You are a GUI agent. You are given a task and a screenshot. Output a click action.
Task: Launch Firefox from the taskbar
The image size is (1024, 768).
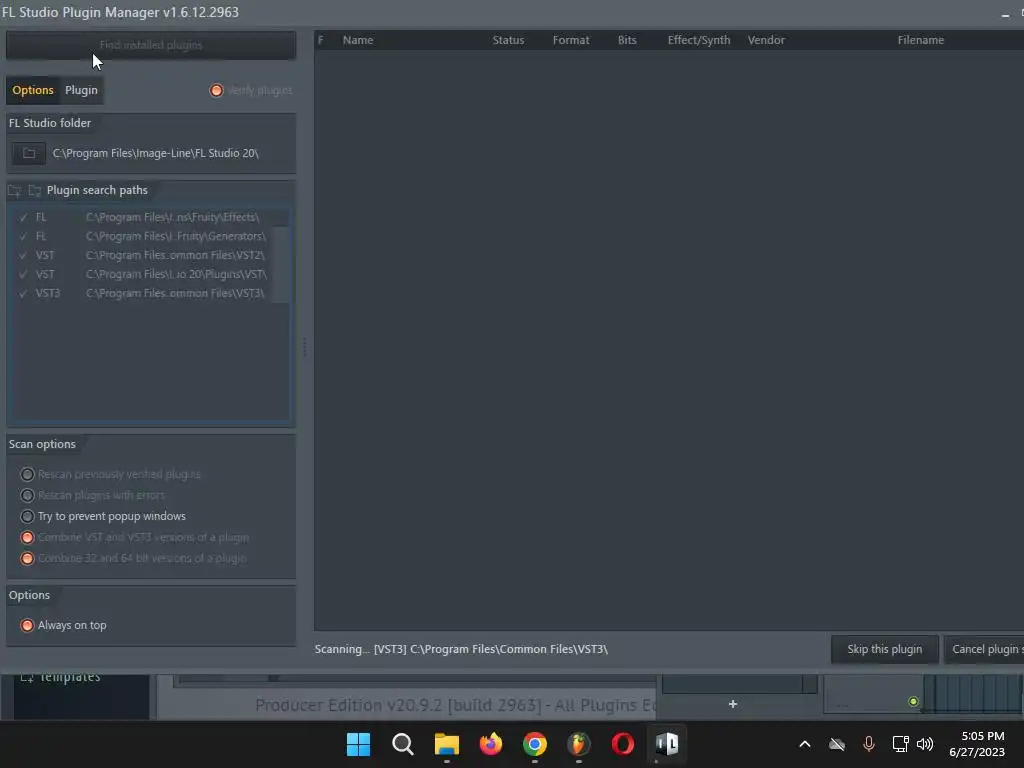click(490, 744)
